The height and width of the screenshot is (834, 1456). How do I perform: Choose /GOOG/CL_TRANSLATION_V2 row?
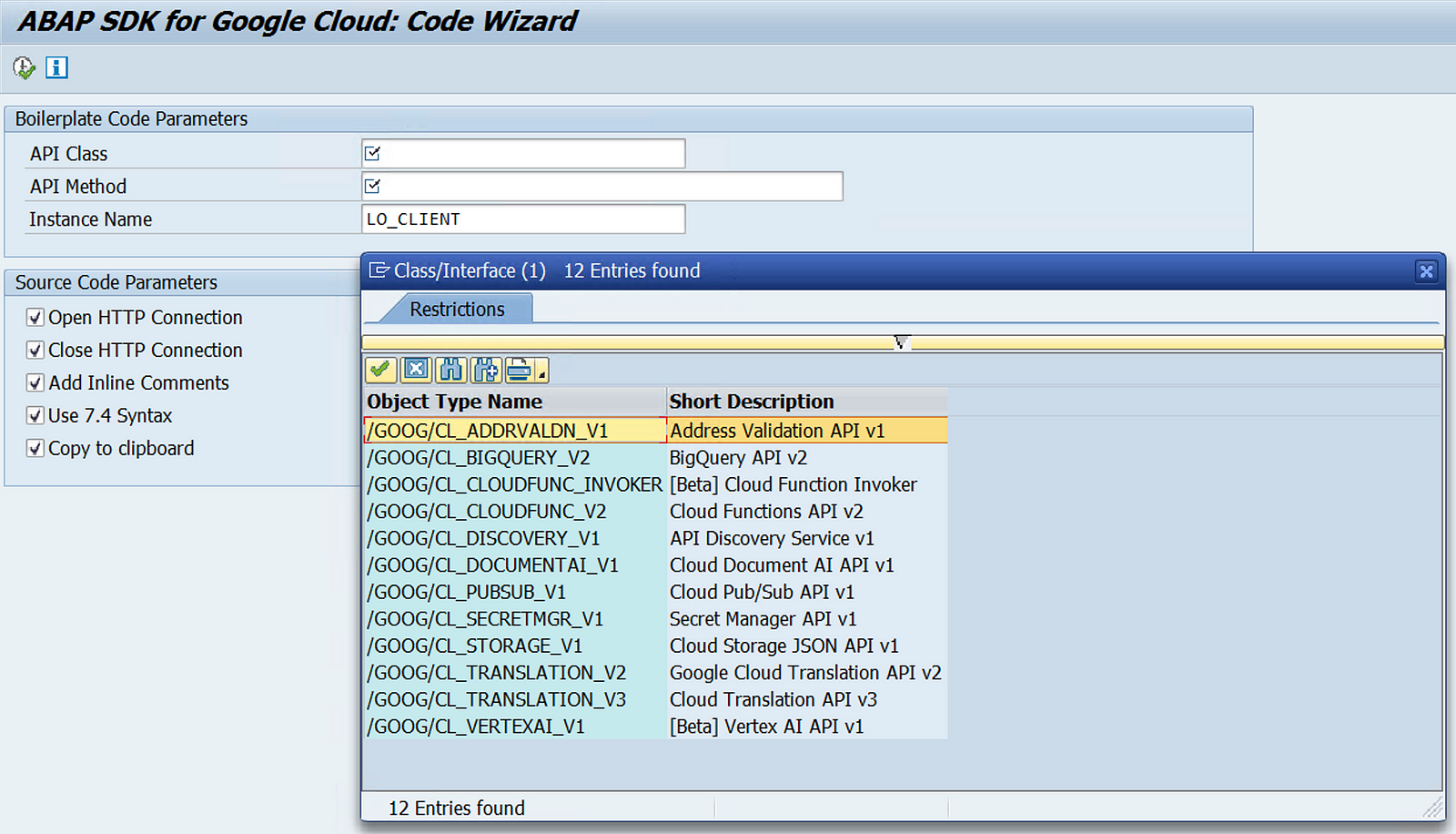[515, 673]
